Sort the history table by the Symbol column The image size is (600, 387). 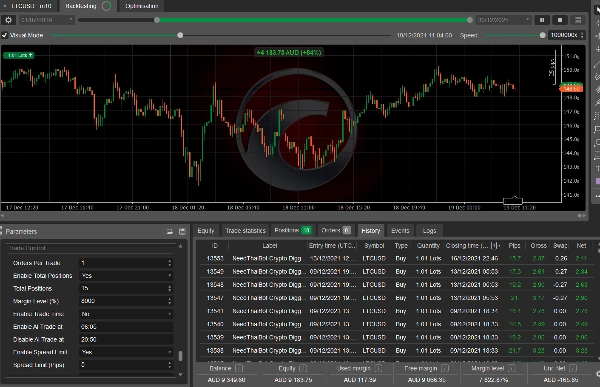tap(374, 245)
